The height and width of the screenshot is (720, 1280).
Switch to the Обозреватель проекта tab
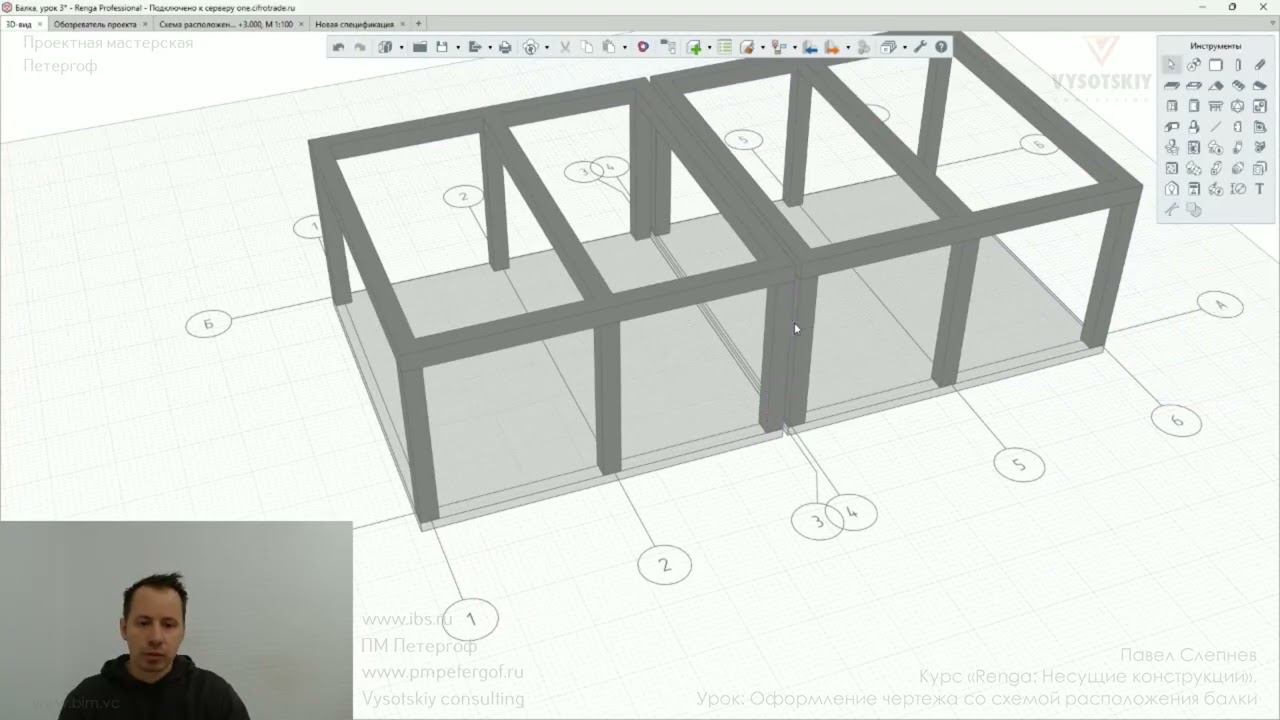point(95,24)
